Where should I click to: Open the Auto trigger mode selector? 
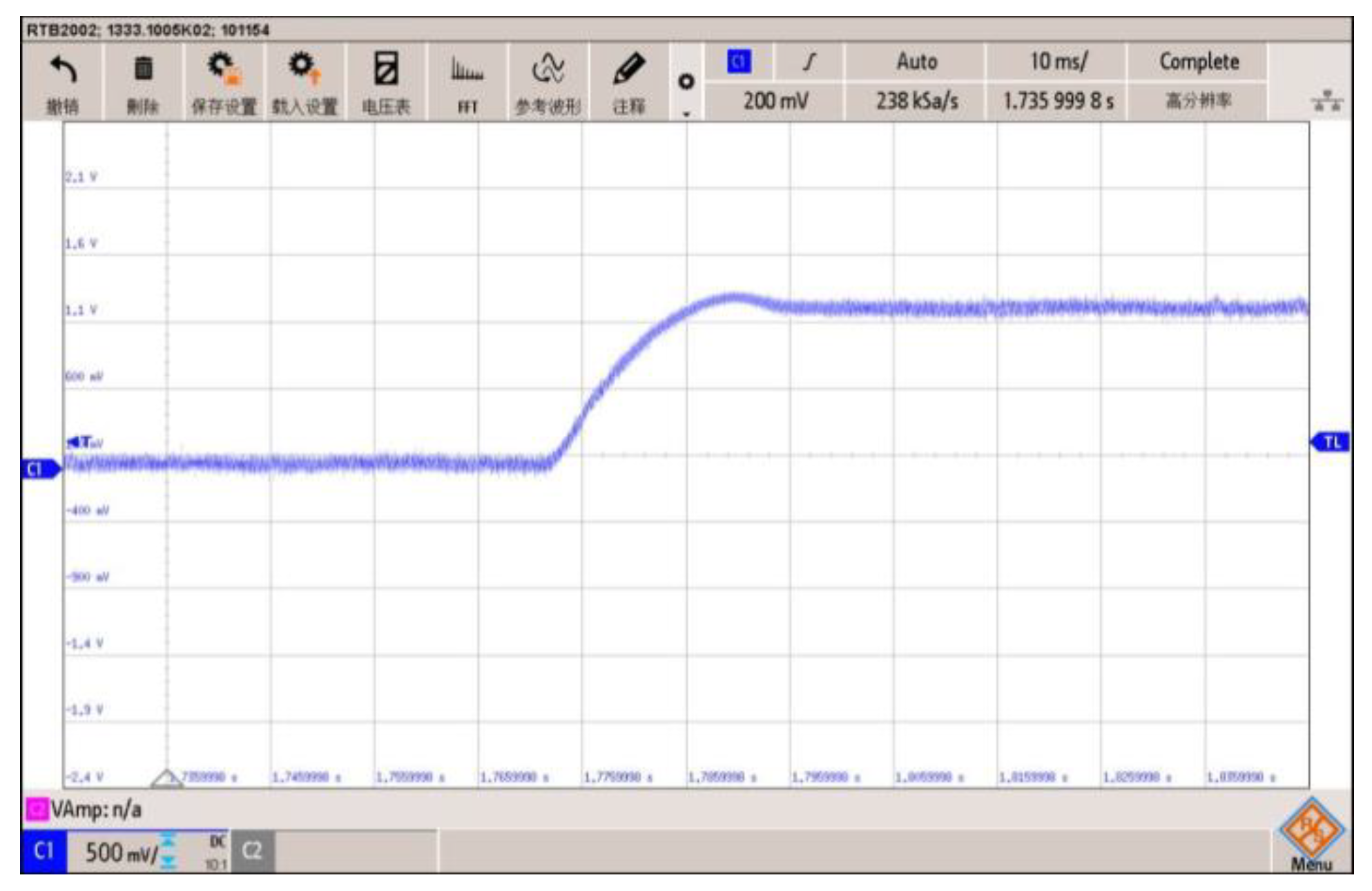[916, 62]
